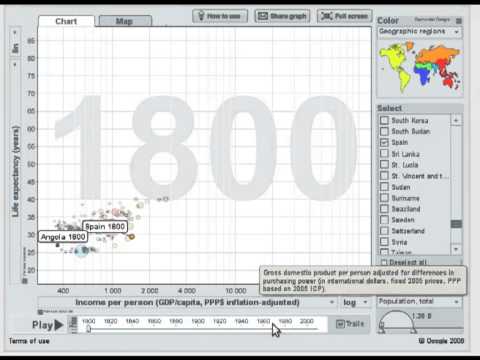Click the Angola 1800 bubble label
480x360 pixels.
coord(63,237)
